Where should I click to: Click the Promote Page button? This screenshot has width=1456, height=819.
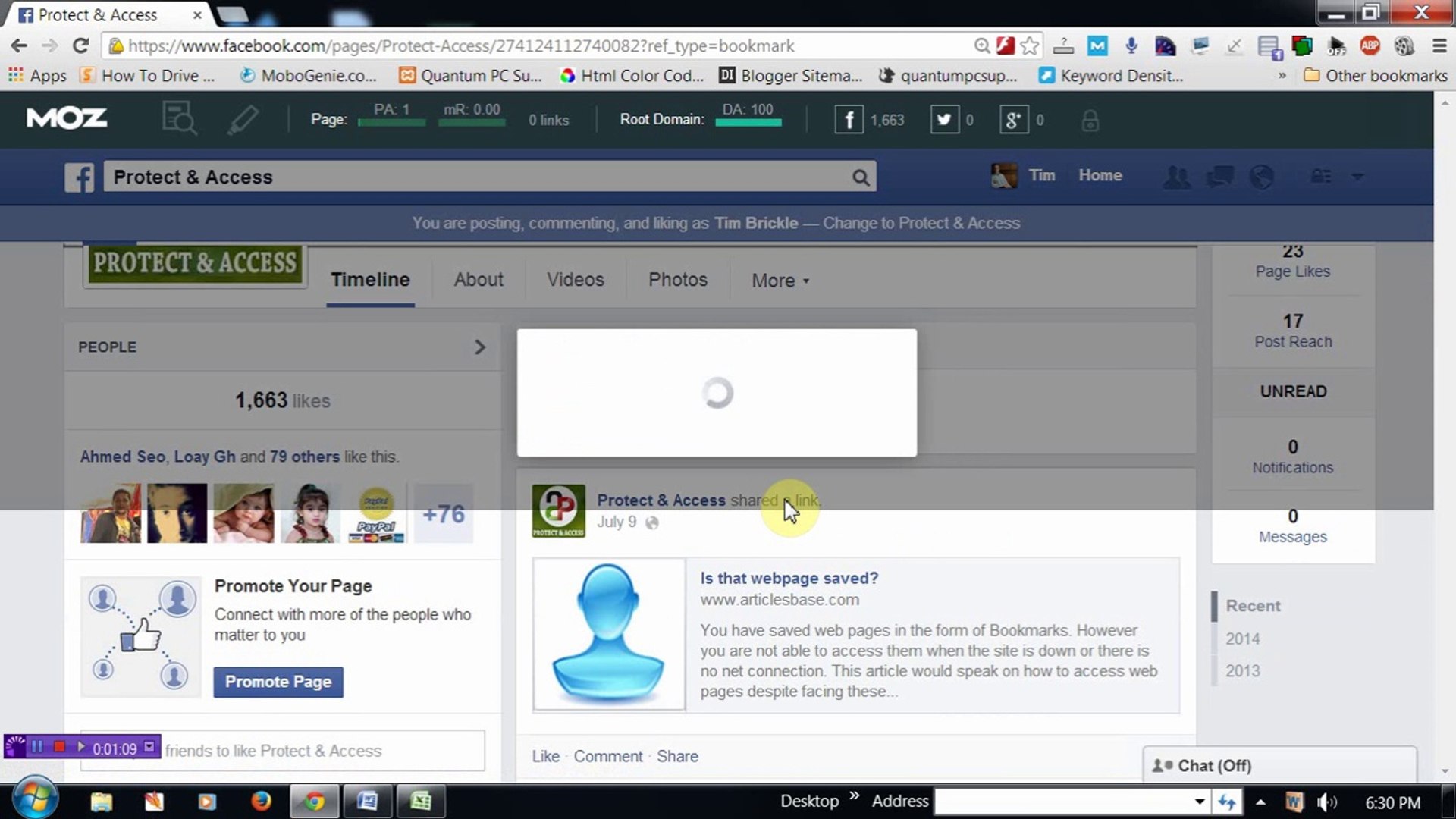pos(278,681)
